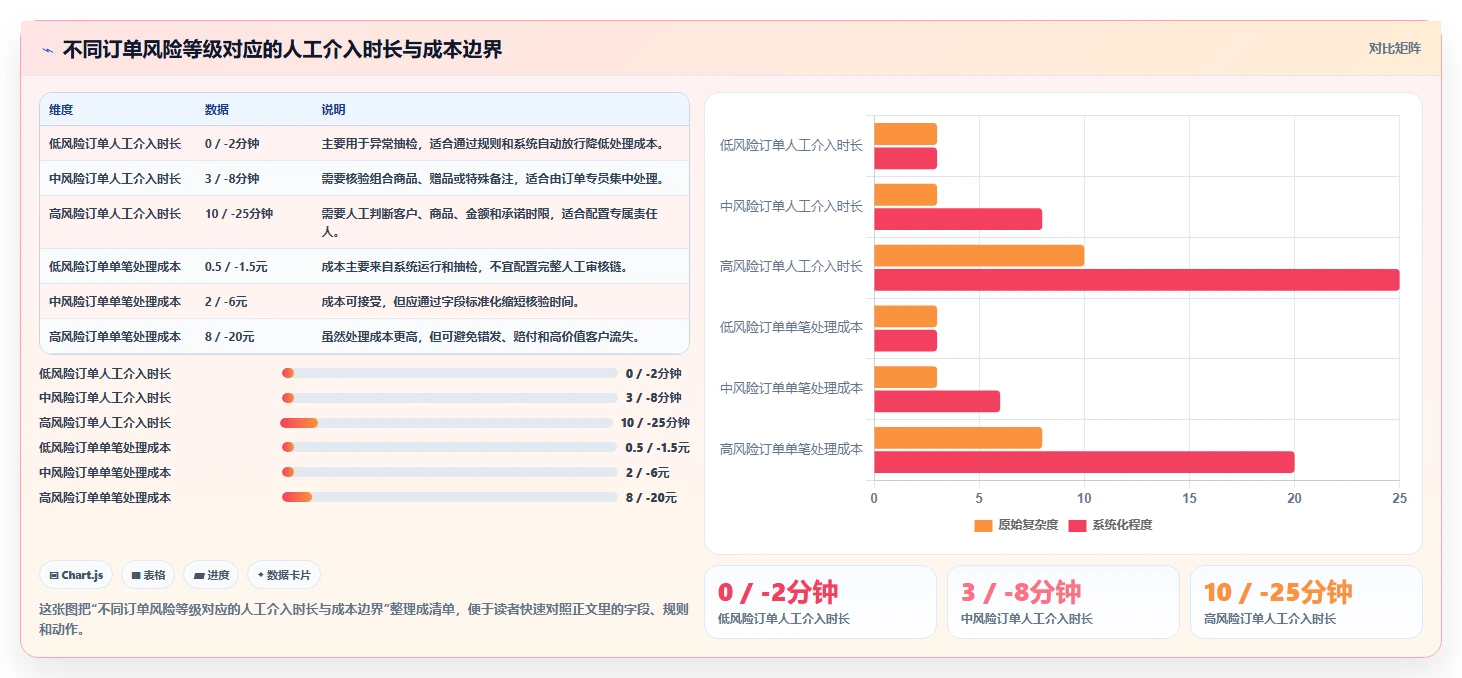Screen dimensions: 1462x678
Task: Click progress value 0.5 / -1.5元
Action: 657,447
